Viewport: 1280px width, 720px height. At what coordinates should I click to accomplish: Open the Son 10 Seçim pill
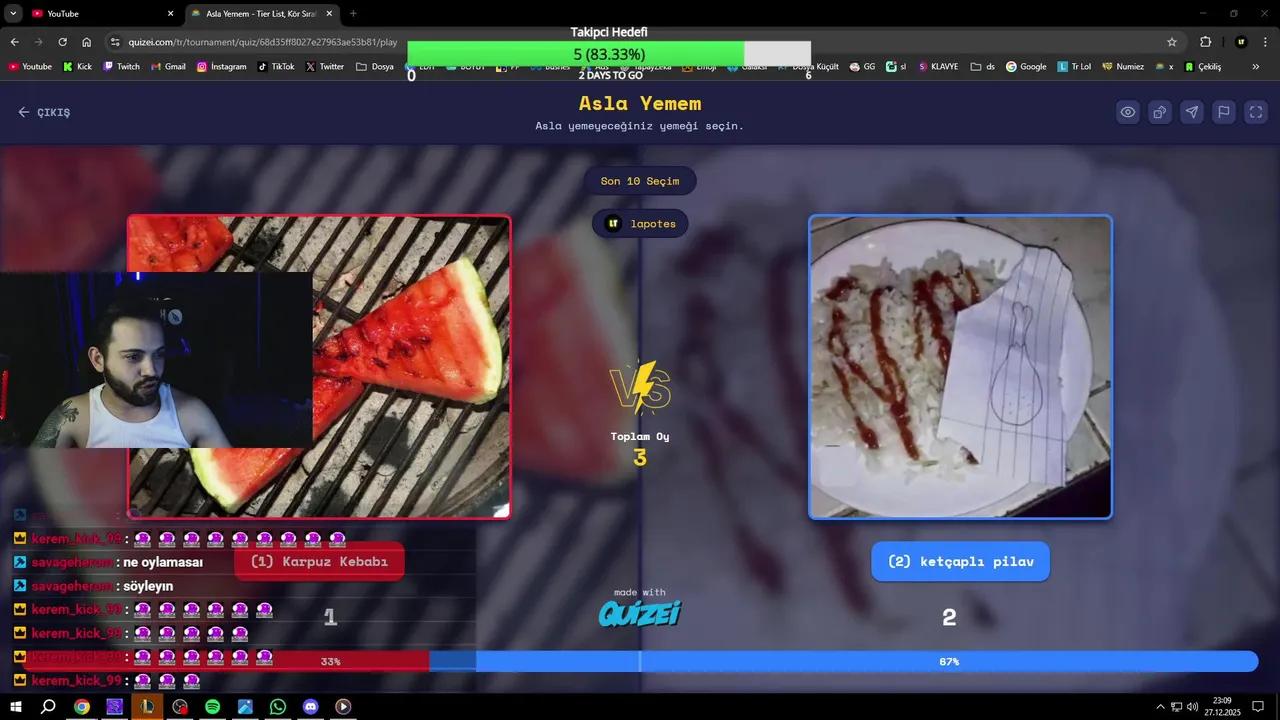(x=640, y=181)
